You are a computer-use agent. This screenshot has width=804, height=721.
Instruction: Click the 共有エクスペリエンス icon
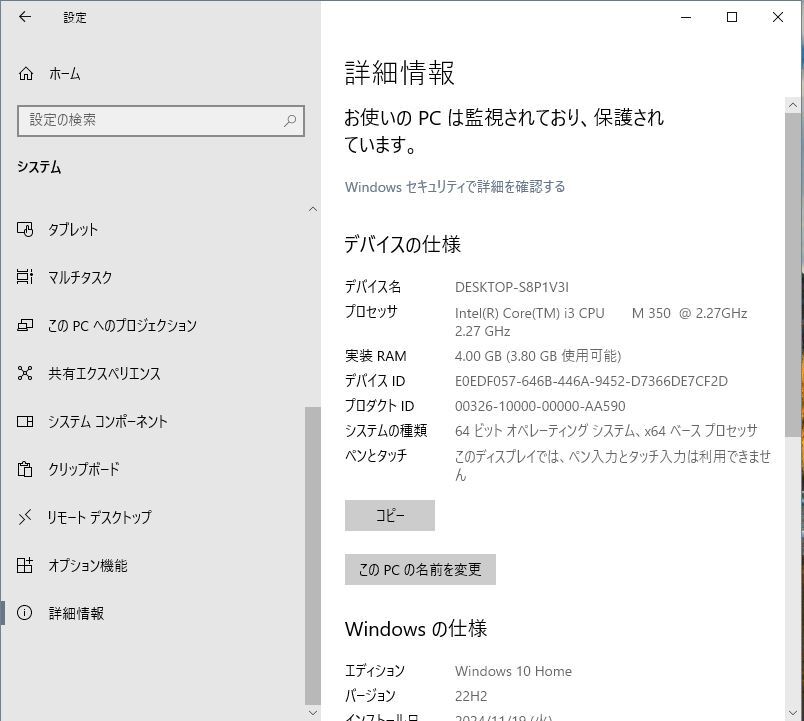pos(25,373)
